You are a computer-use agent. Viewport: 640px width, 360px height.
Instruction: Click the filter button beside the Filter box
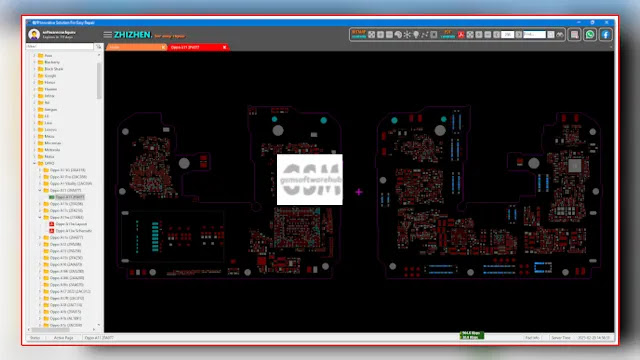click(x=99, y=47)
